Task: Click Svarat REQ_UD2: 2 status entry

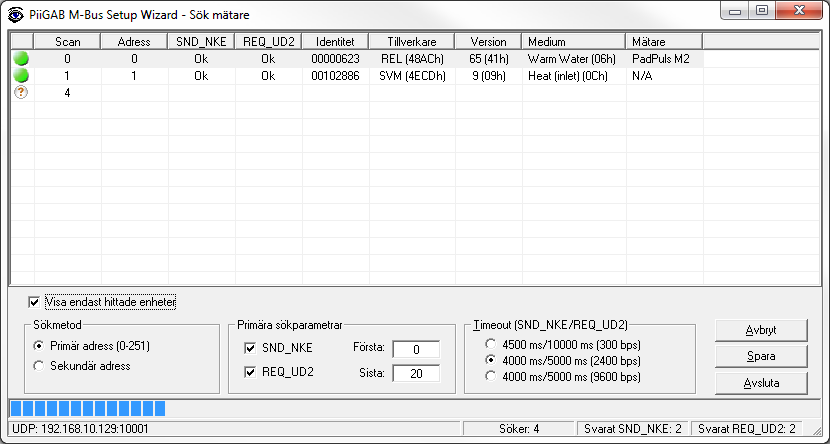Action: (x=747, y=429)
